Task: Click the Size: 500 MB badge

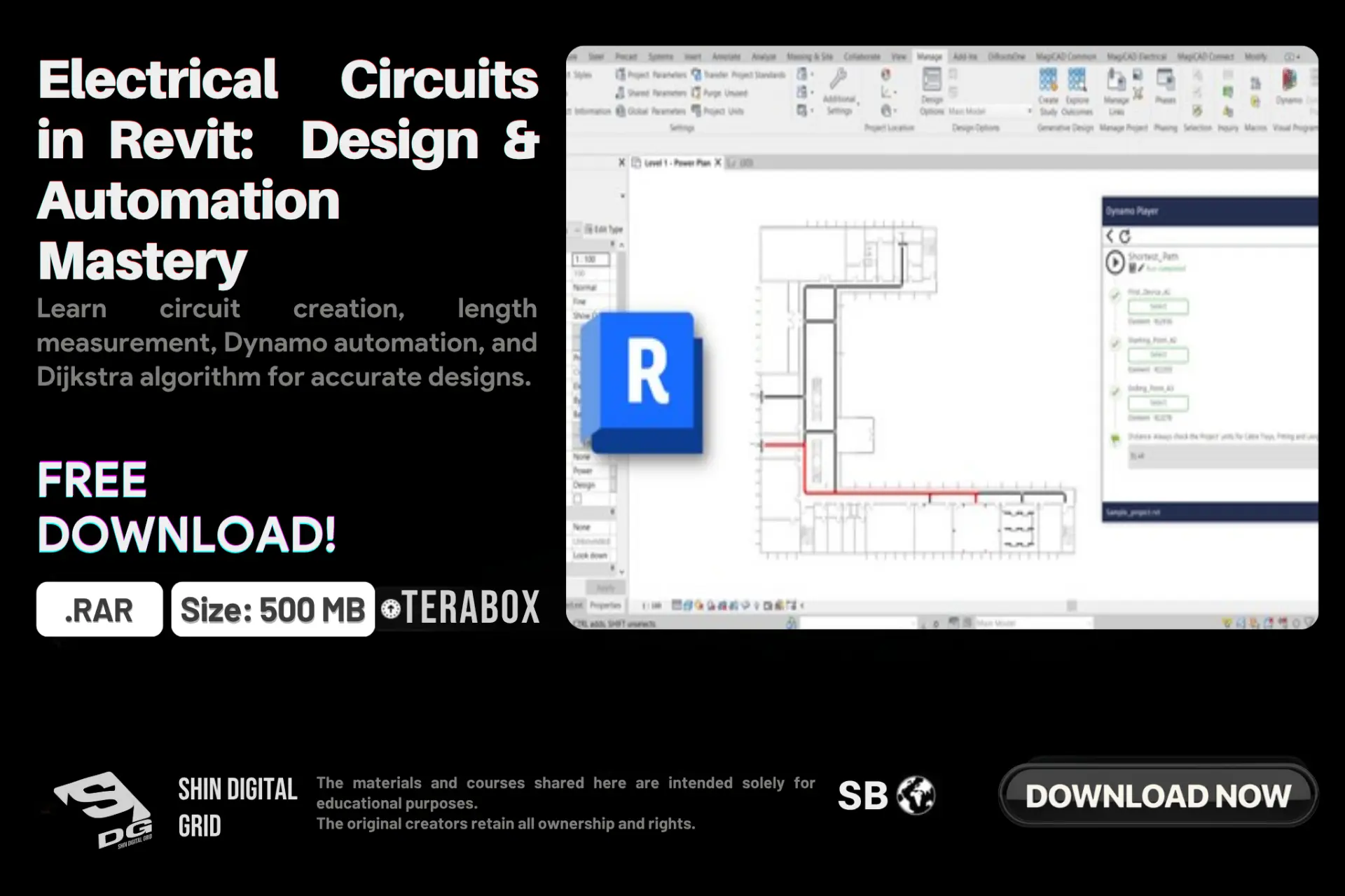Action: click(273, 609)
